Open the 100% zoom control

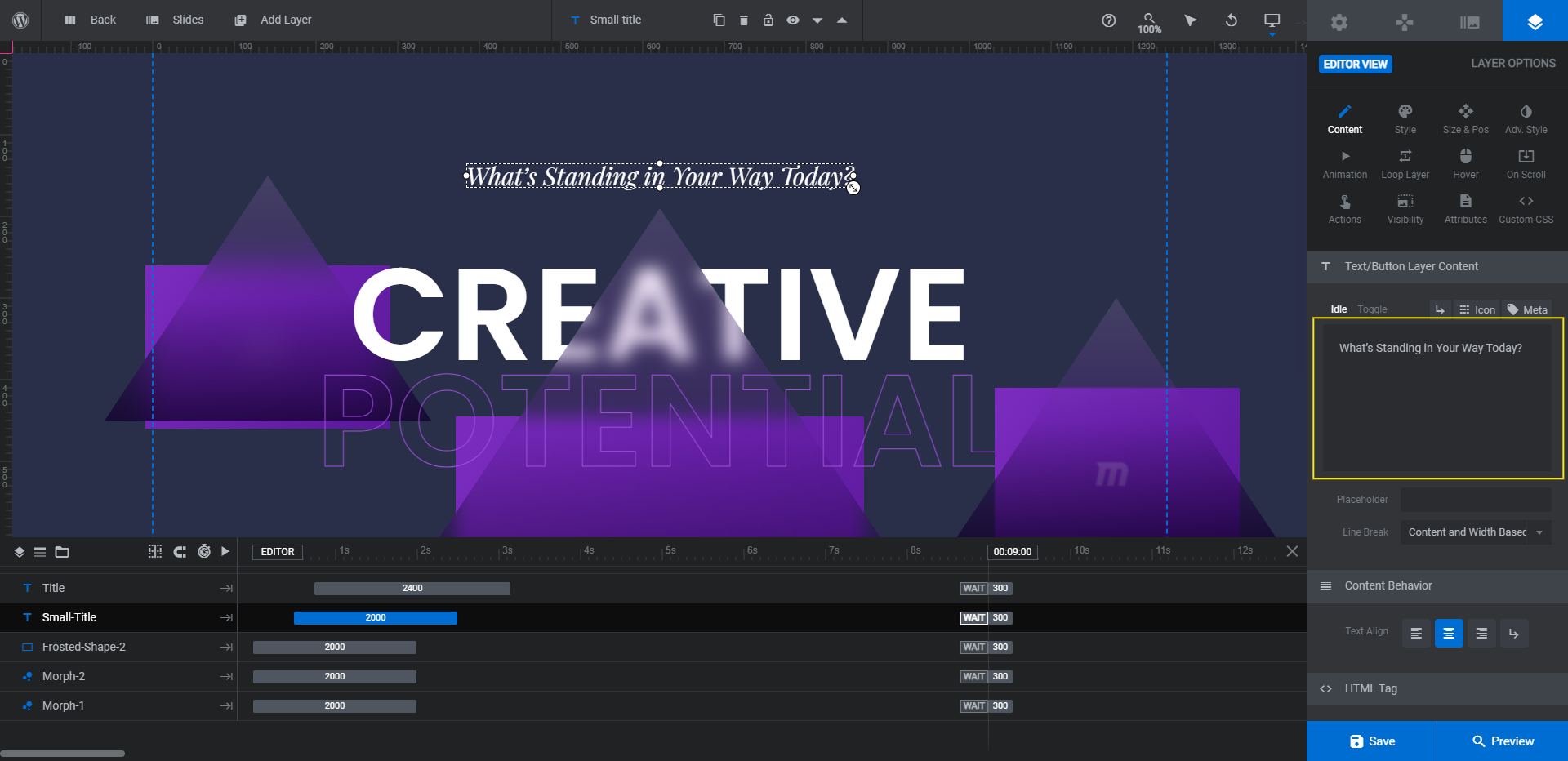point(1149,23)
